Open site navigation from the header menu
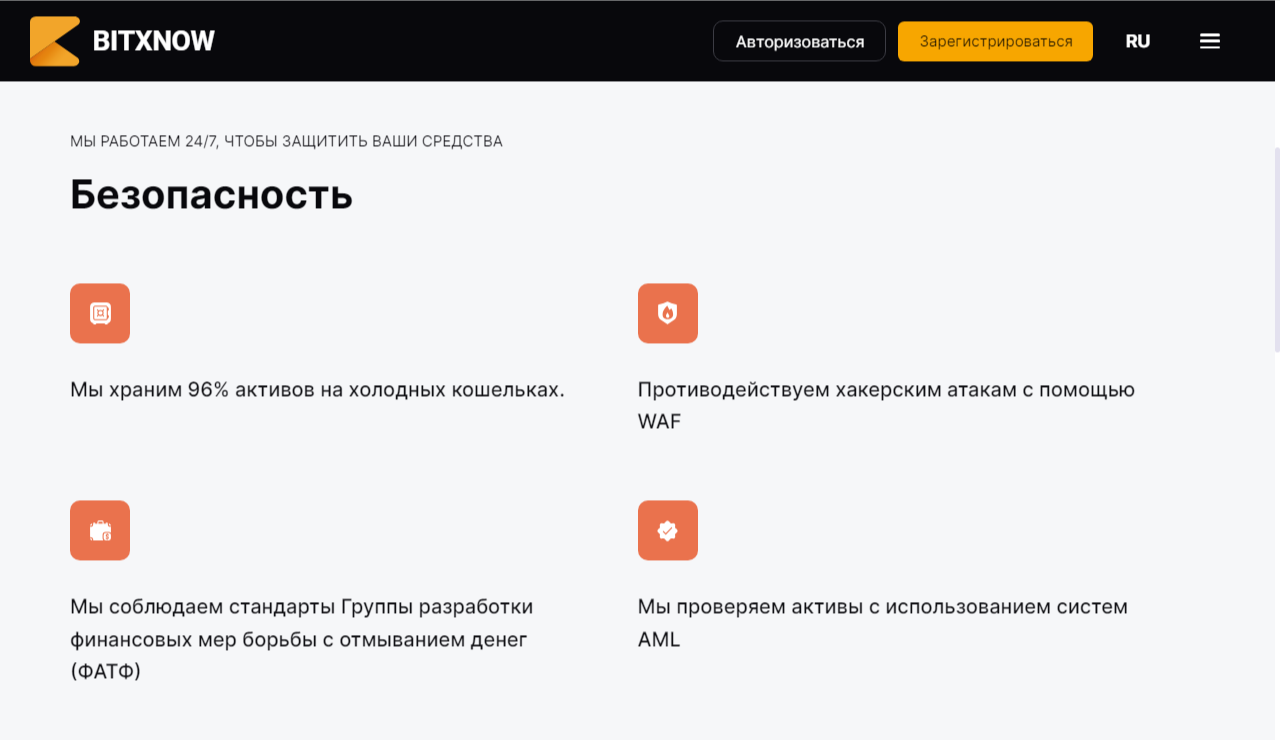The image size is (1280, 740). point(1209,41)
